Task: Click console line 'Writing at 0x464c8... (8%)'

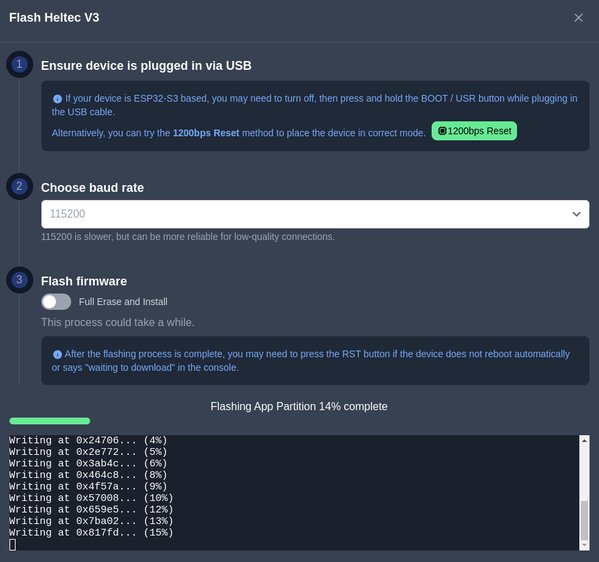Action: click(88, 475)
